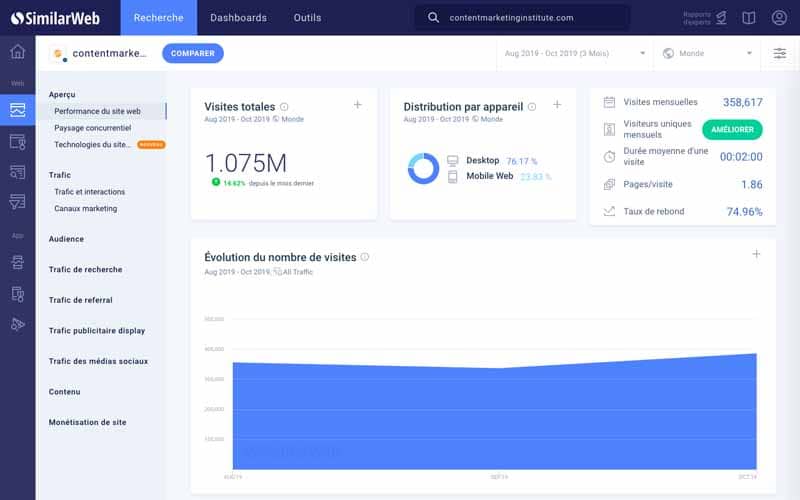Open the bottom play-store sidebar icon

point(18,324)
